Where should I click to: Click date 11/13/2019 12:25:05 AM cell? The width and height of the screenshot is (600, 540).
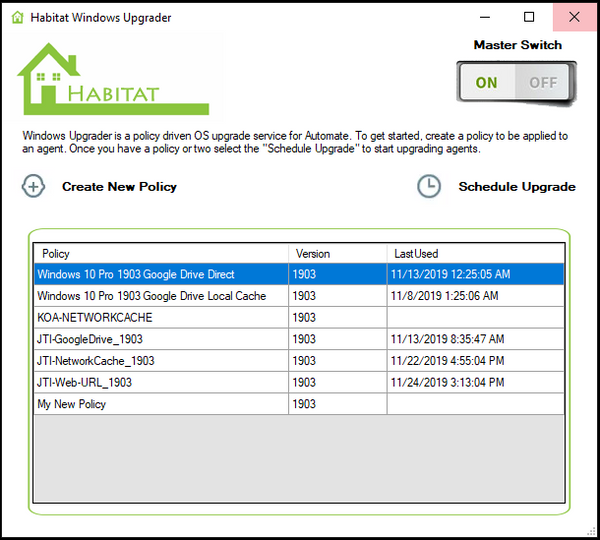476,274
